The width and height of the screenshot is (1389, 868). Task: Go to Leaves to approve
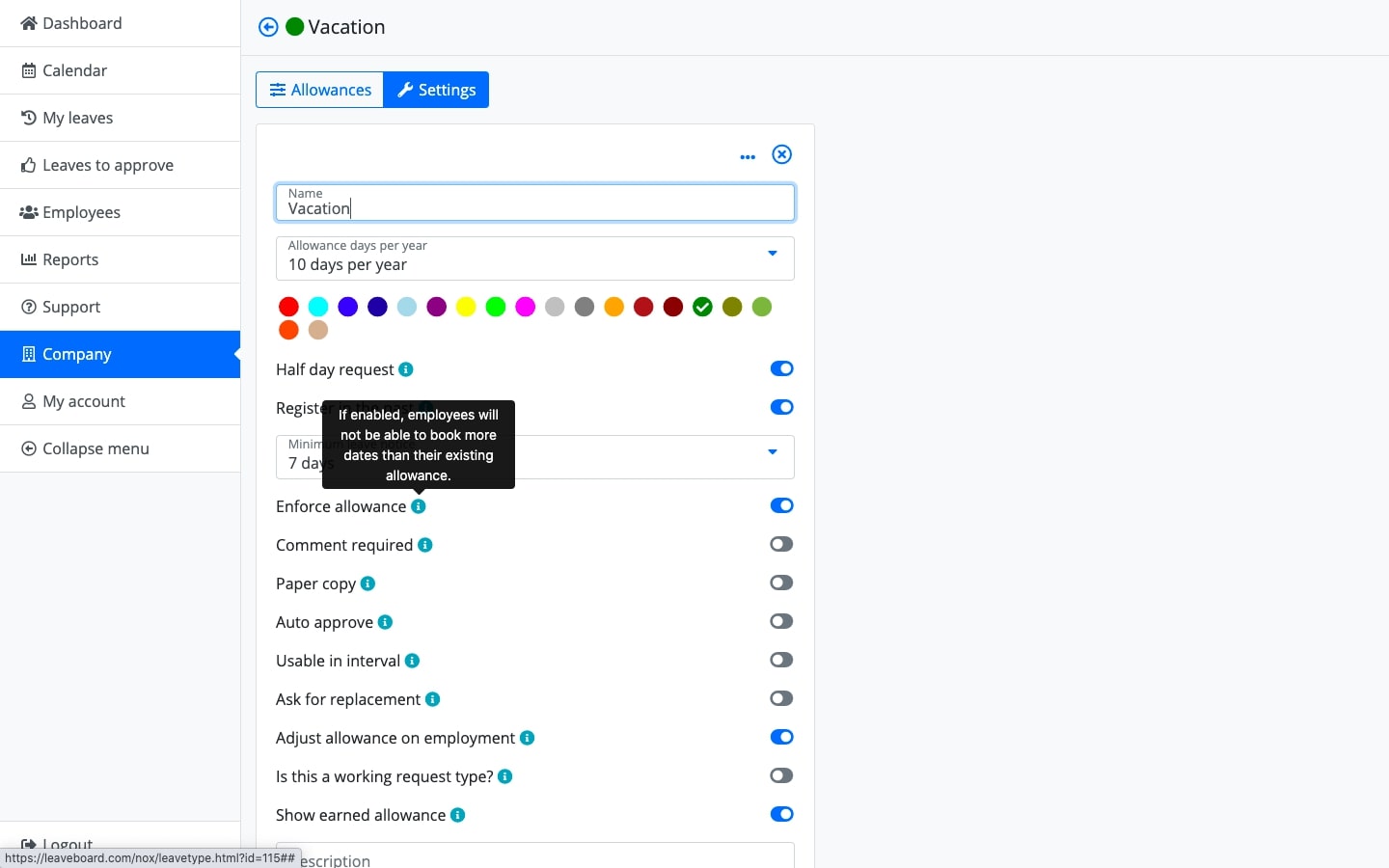[106, 165]
